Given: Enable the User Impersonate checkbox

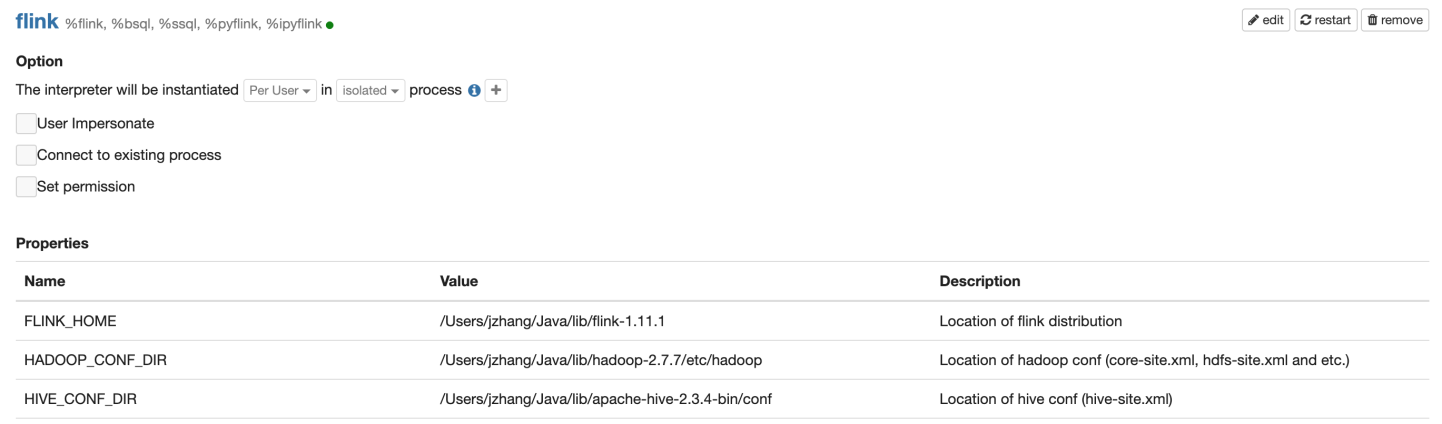Looking at the screenshot, I should coord(26,124).
